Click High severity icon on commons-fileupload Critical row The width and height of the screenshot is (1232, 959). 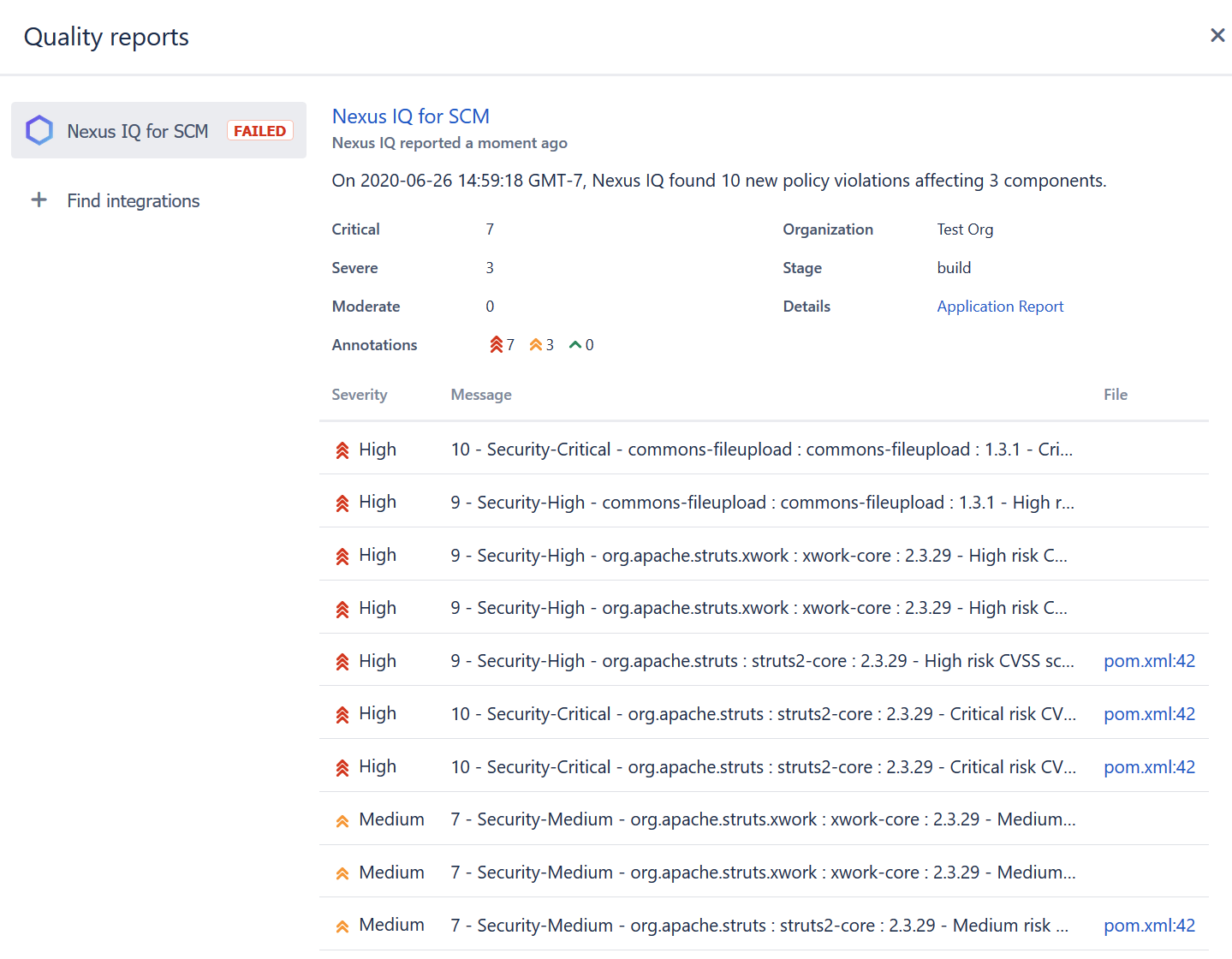pyautogui.click(x=342, y=450)
